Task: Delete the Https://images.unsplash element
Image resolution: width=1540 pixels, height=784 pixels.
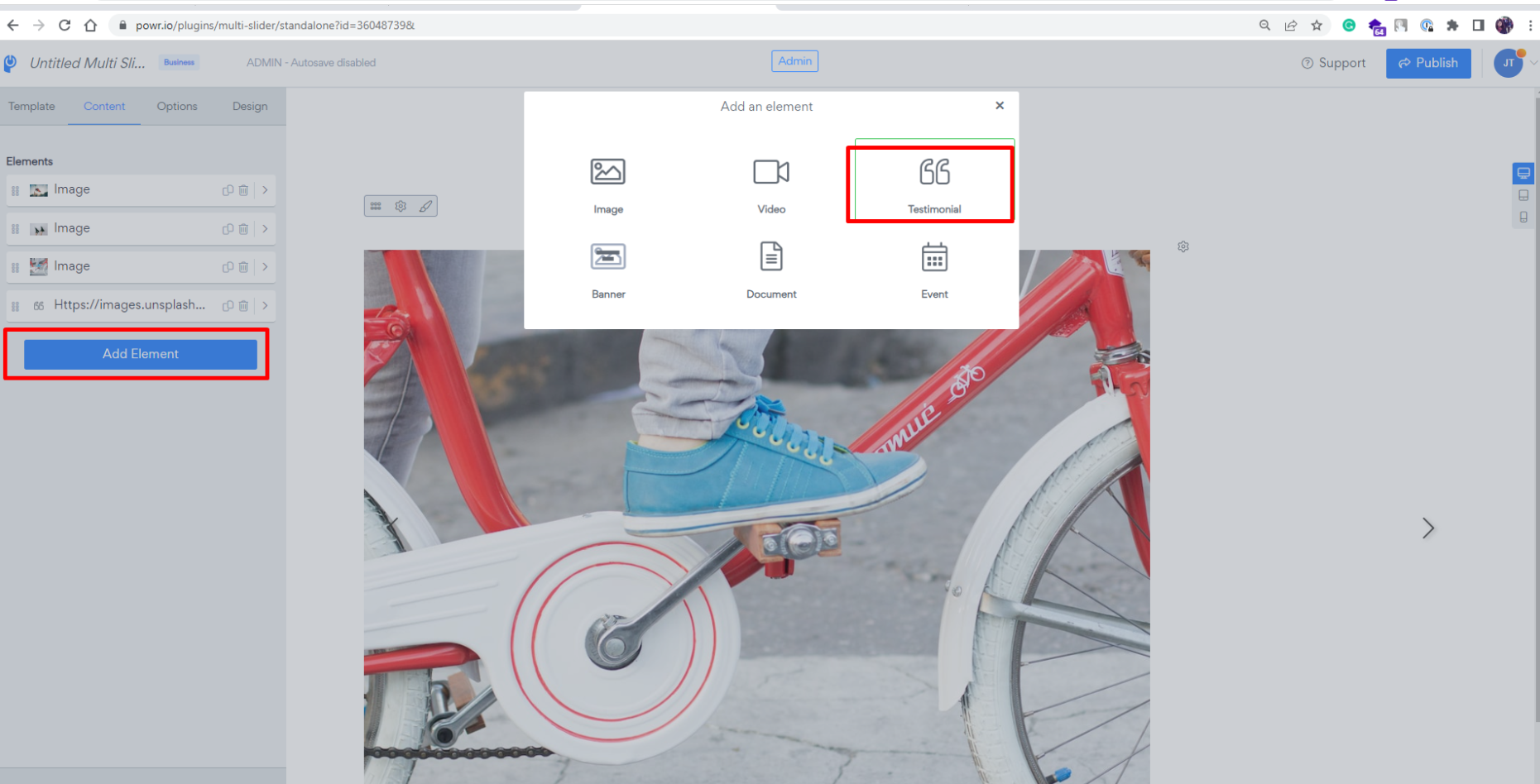Action: point(243,306)
